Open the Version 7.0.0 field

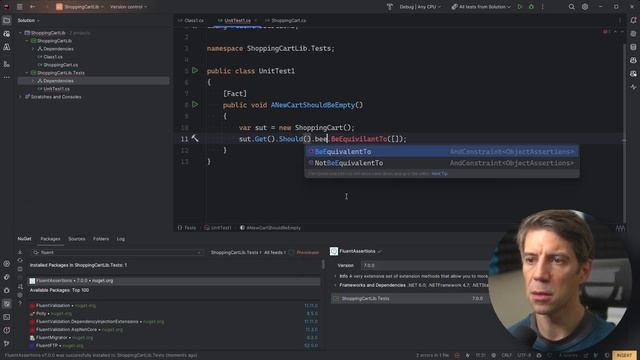[424, 265]
